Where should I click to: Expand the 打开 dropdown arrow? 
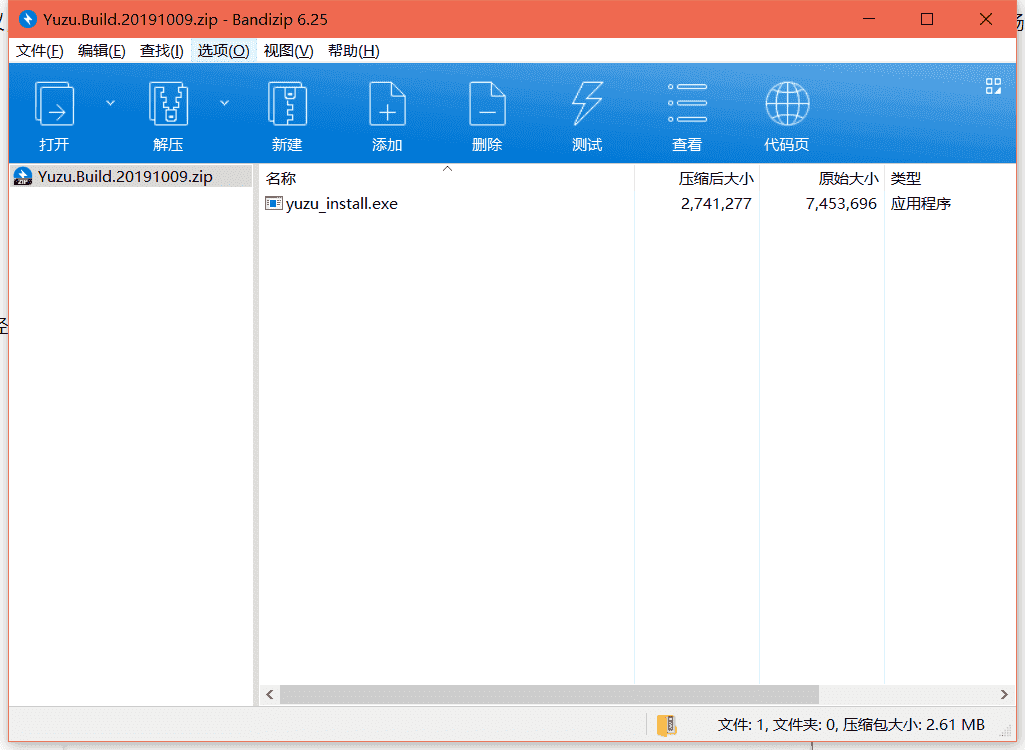(x=110, y=103)
